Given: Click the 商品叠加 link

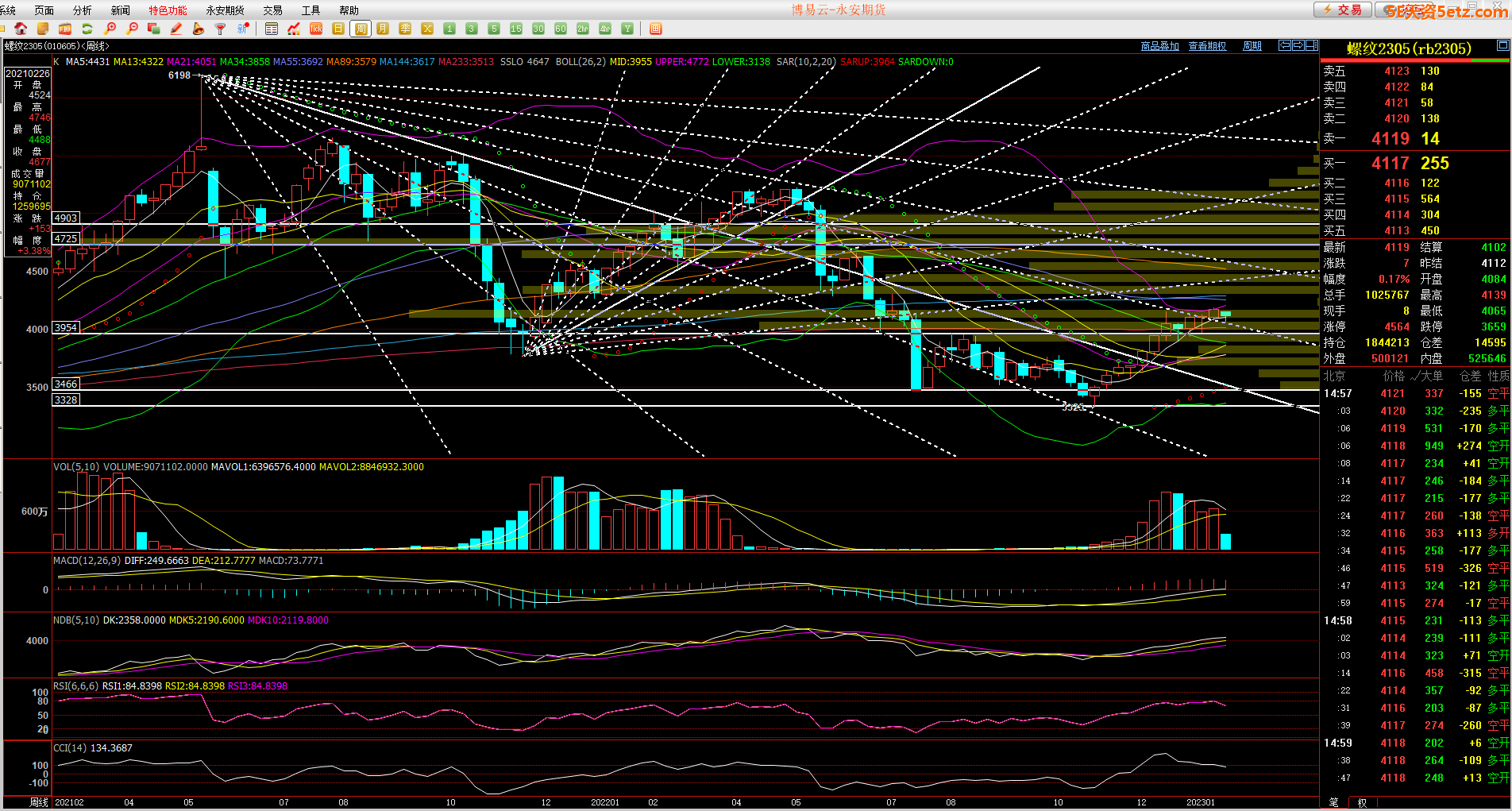Looking at the screenshot, I should pos(1159,46).
